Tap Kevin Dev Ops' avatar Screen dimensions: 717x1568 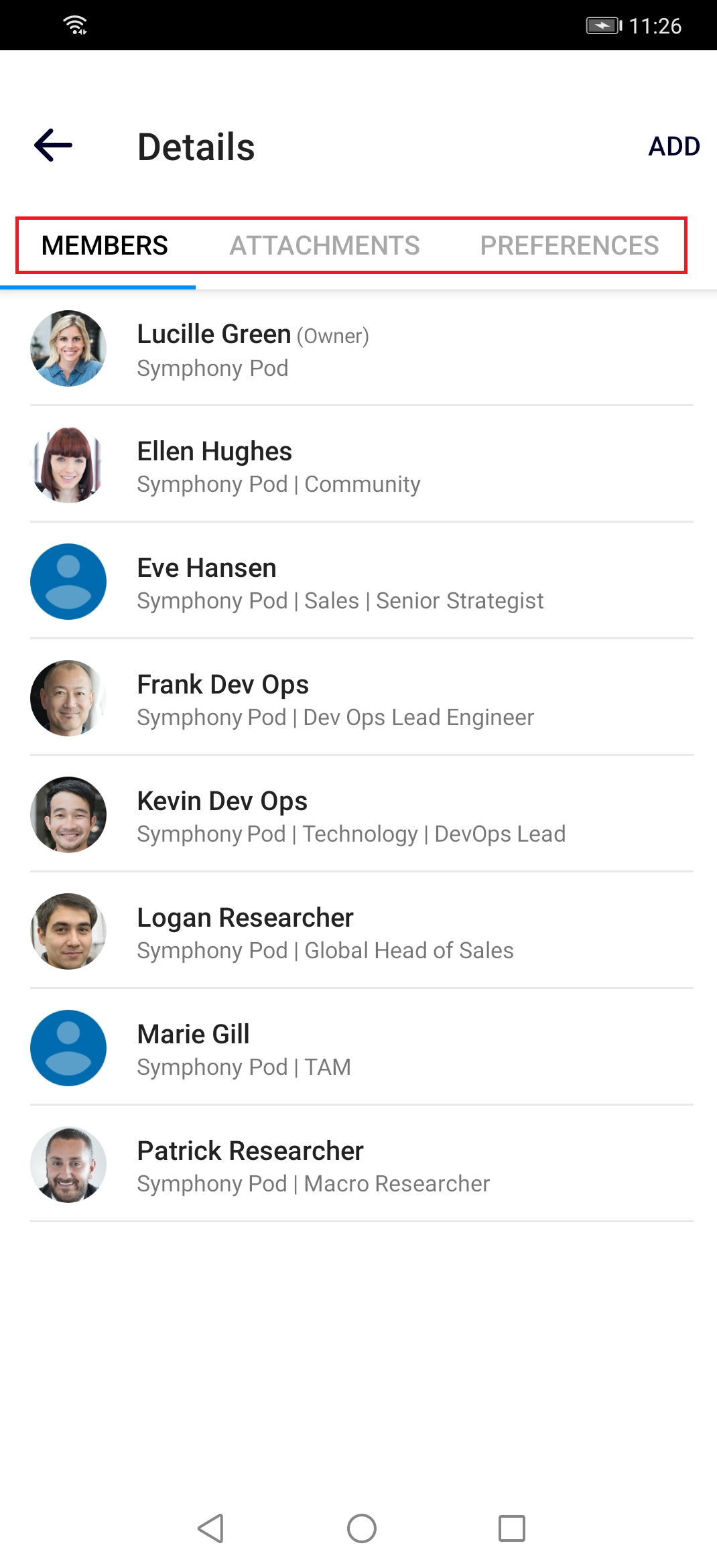68,815
